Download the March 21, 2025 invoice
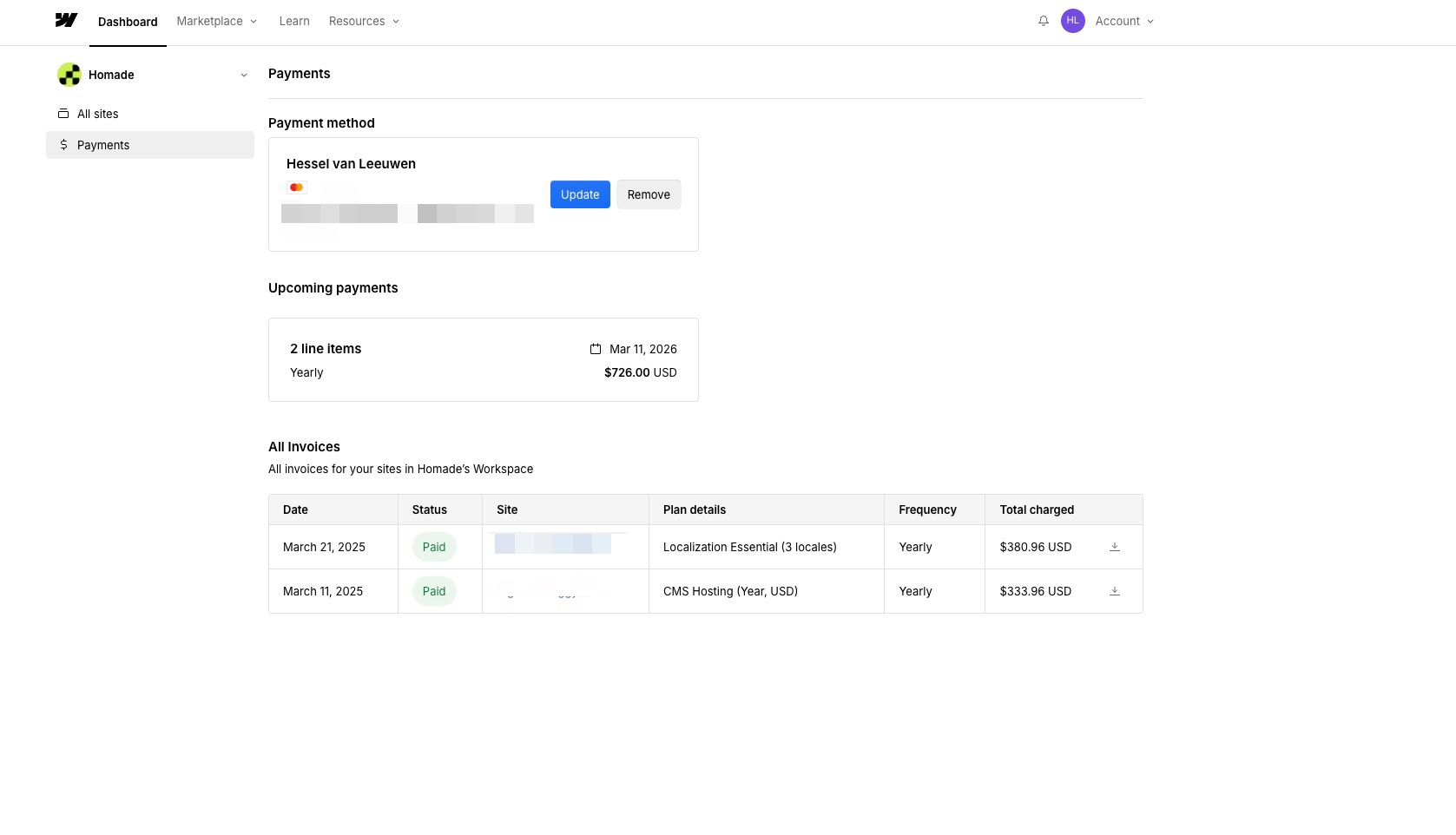This screenshot has width=1456, height=835. pos(1115,547)
